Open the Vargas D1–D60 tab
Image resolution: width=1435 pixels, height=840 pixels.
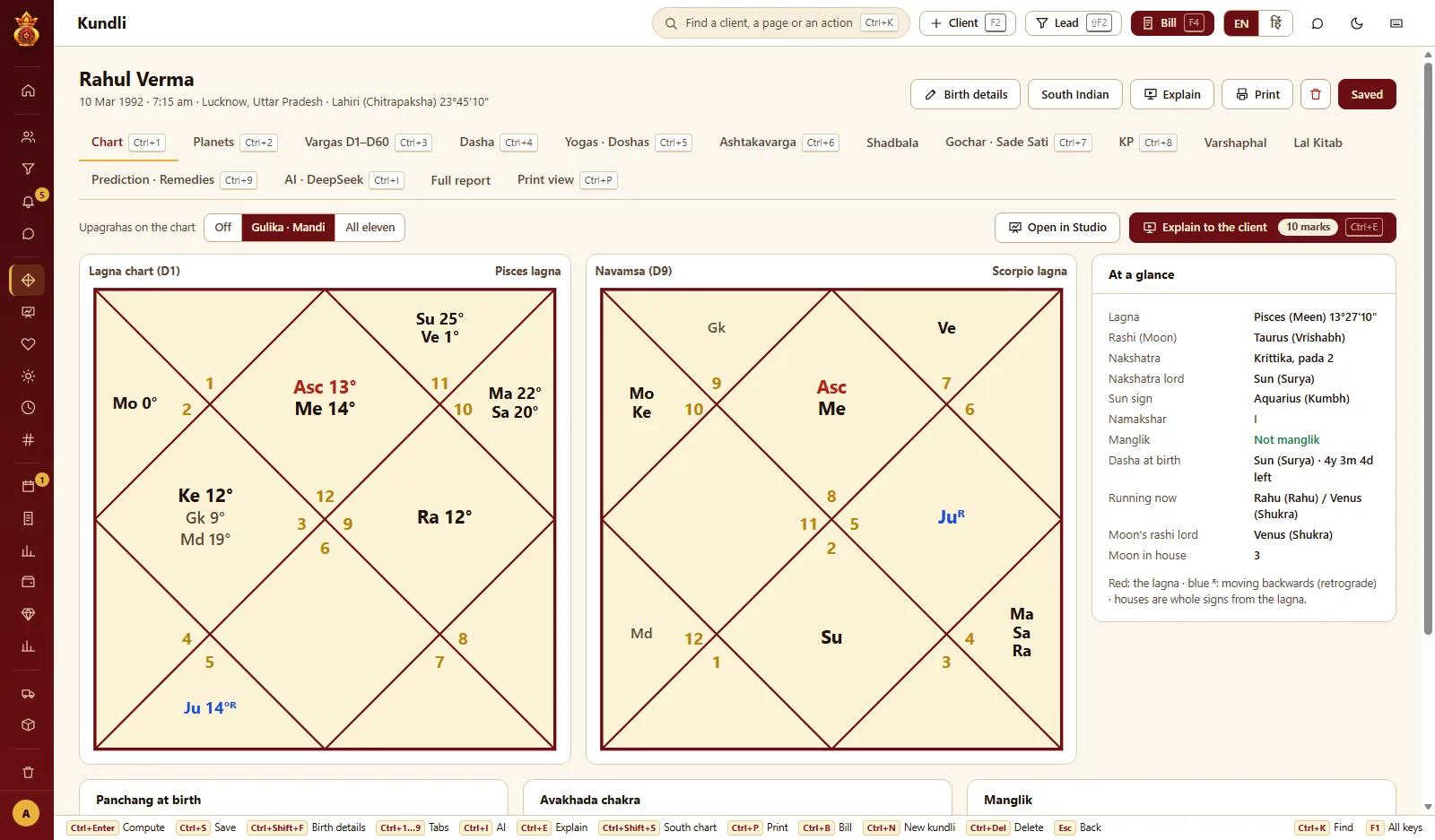[368, 143]
